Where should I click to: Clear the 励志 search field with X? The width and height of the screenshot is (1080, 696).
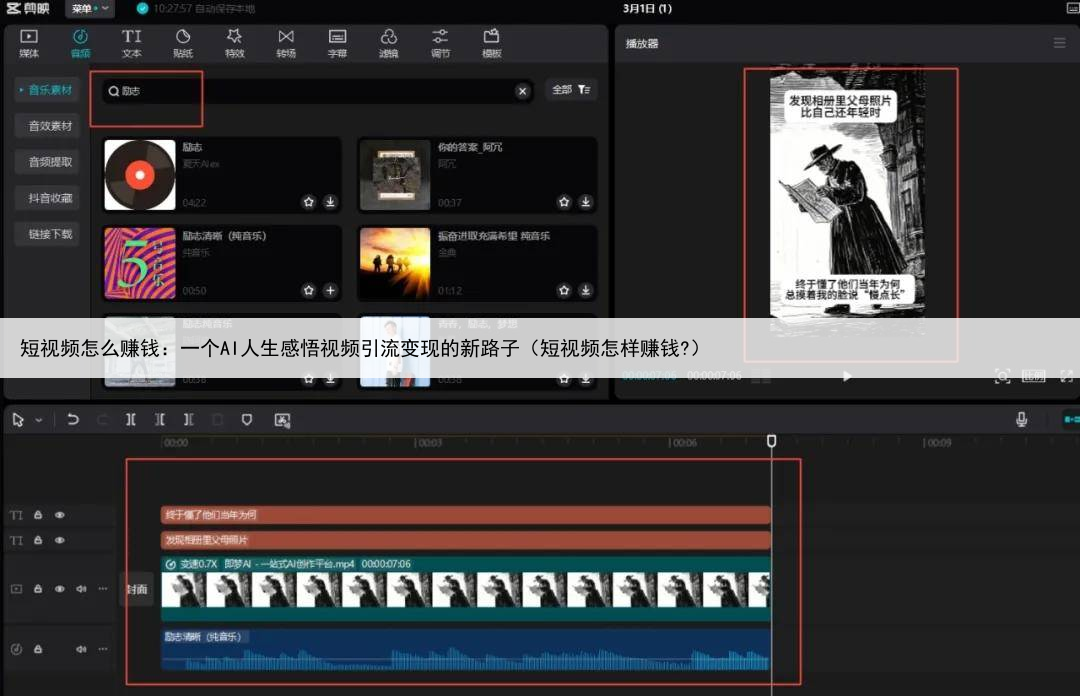click(522, 91)
